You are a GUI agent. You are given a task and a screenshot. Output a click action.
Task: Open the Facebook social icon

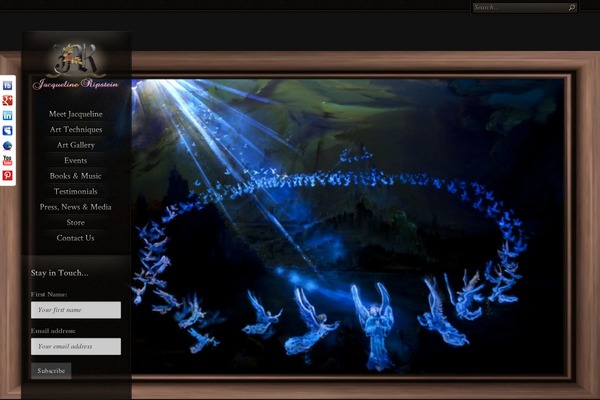click(x=7, y=85)
